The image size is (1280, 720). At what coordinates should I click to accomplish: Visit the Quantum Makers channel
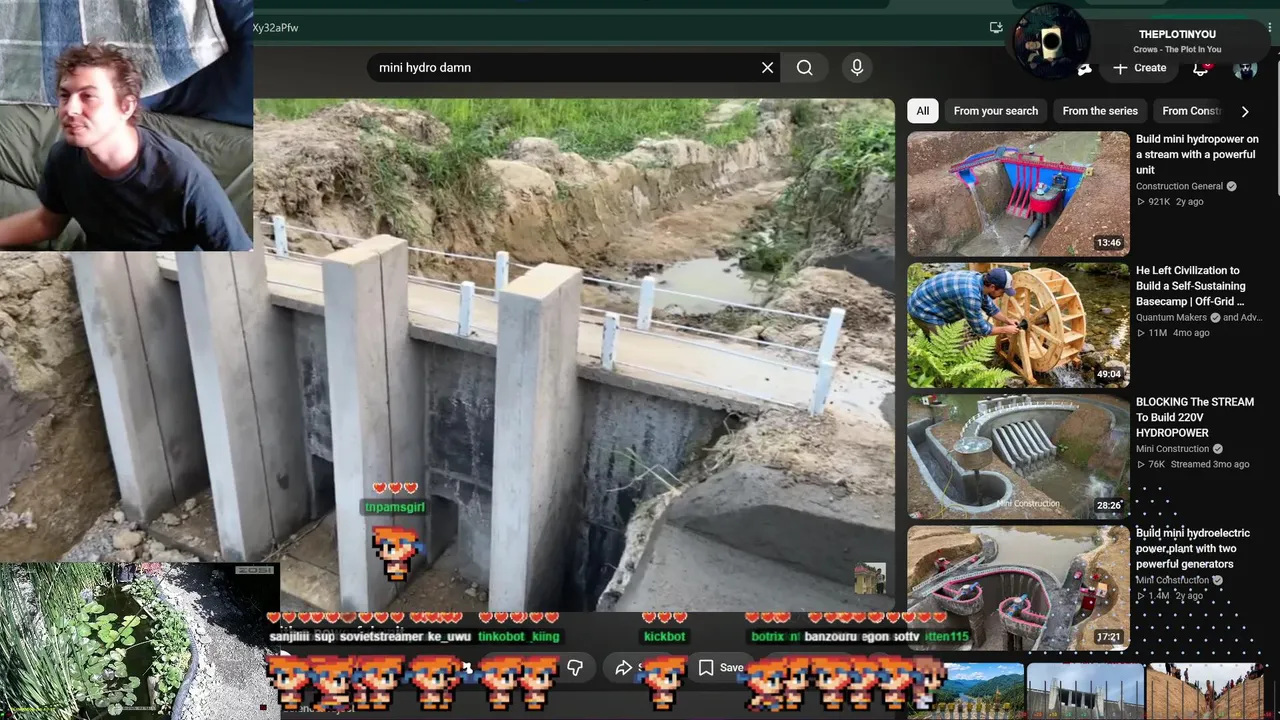coord(1171,318)
